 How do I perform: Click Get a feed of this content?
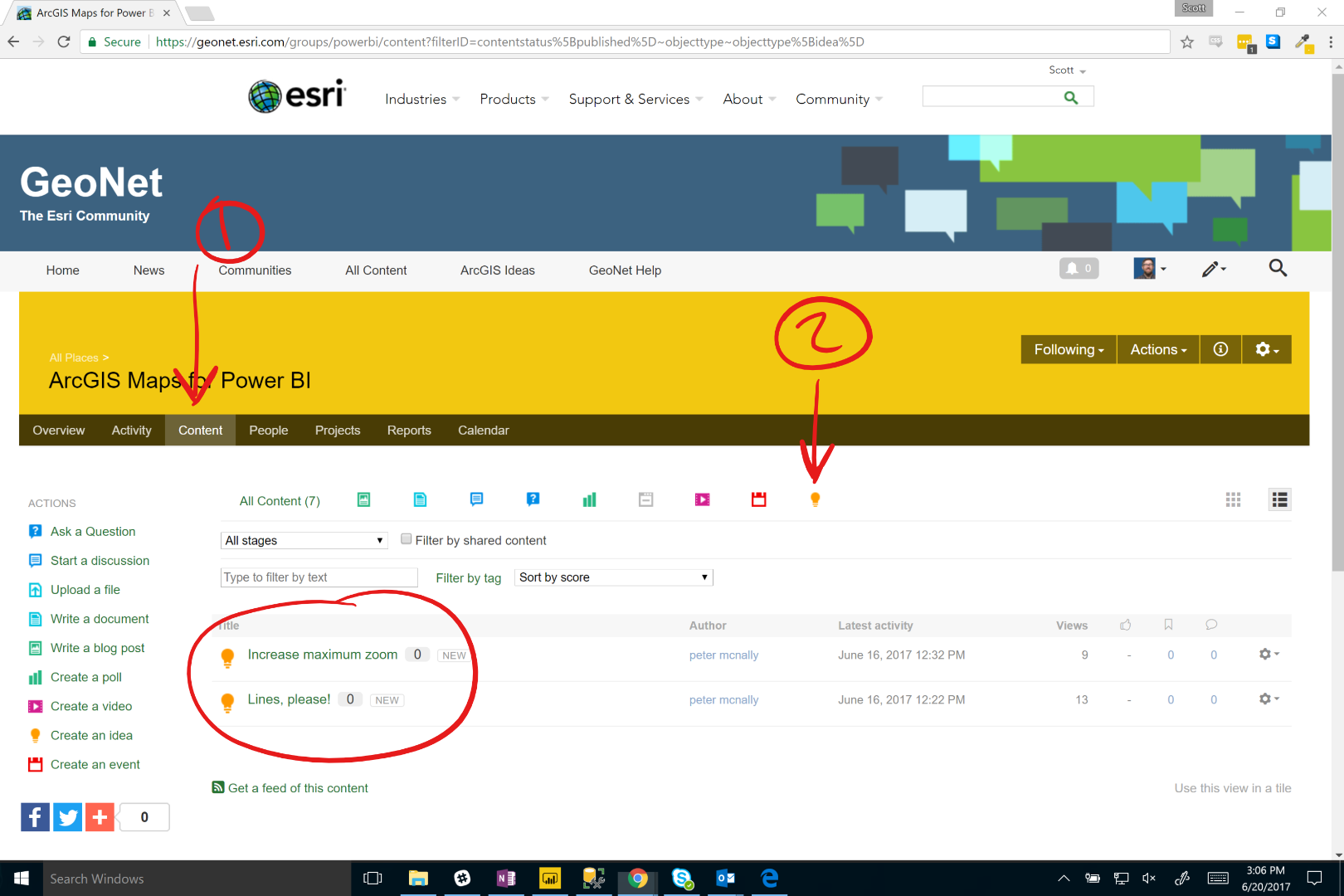click(x=298, y=788)
